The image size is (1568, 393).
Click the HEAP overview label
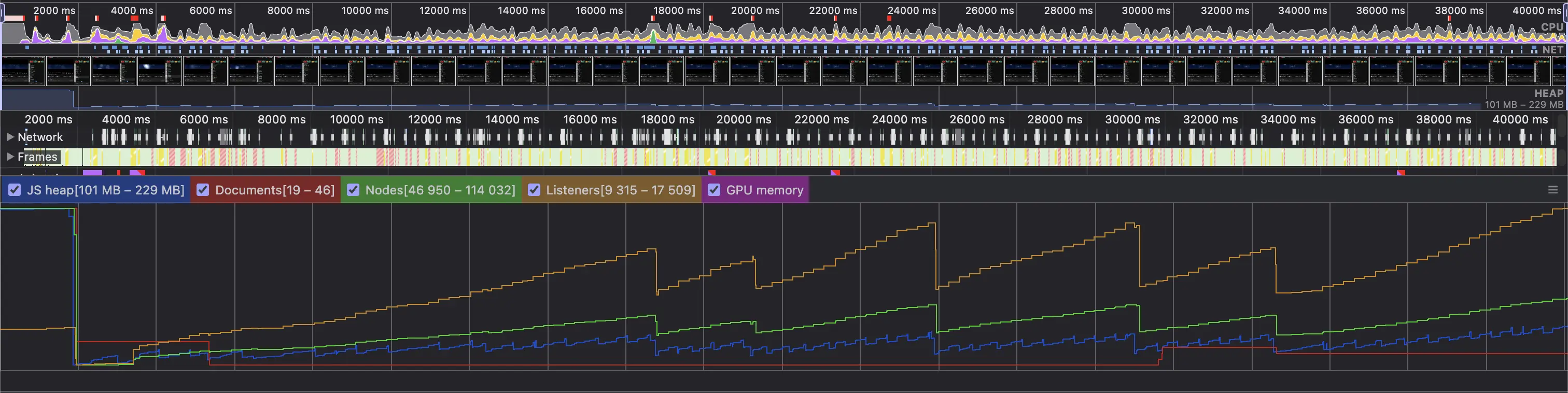pyautogui.click(x=1548, y=93)
